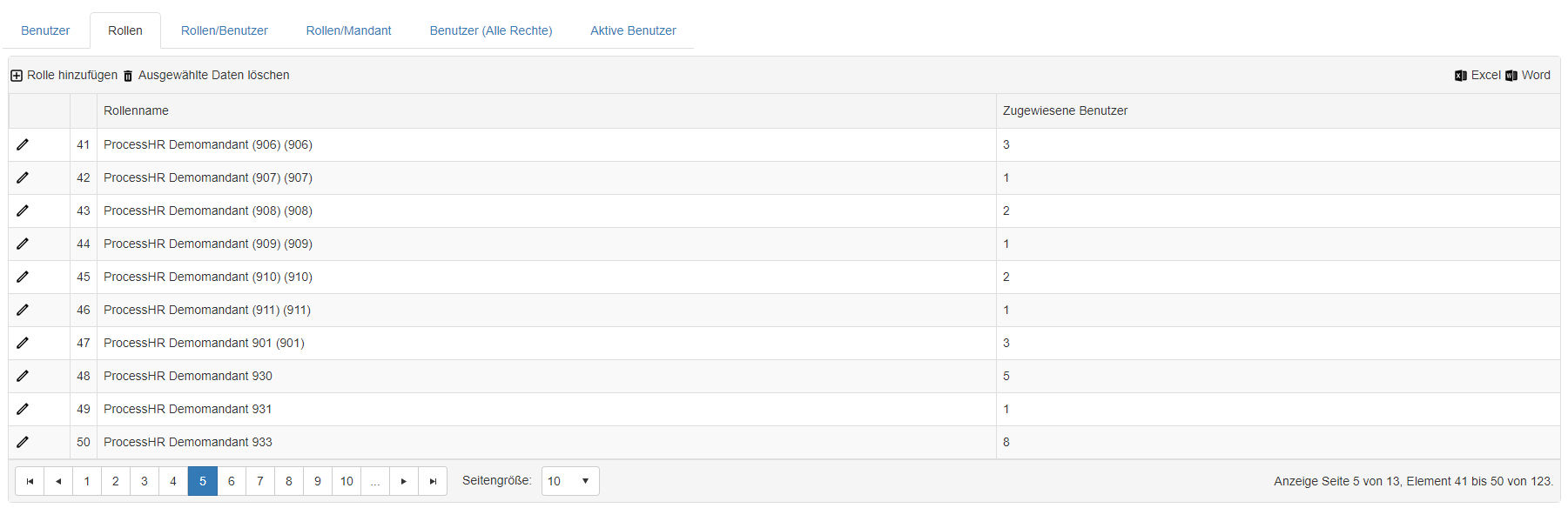
Task: Export the table to Excel
Action: coord(1477,76)
